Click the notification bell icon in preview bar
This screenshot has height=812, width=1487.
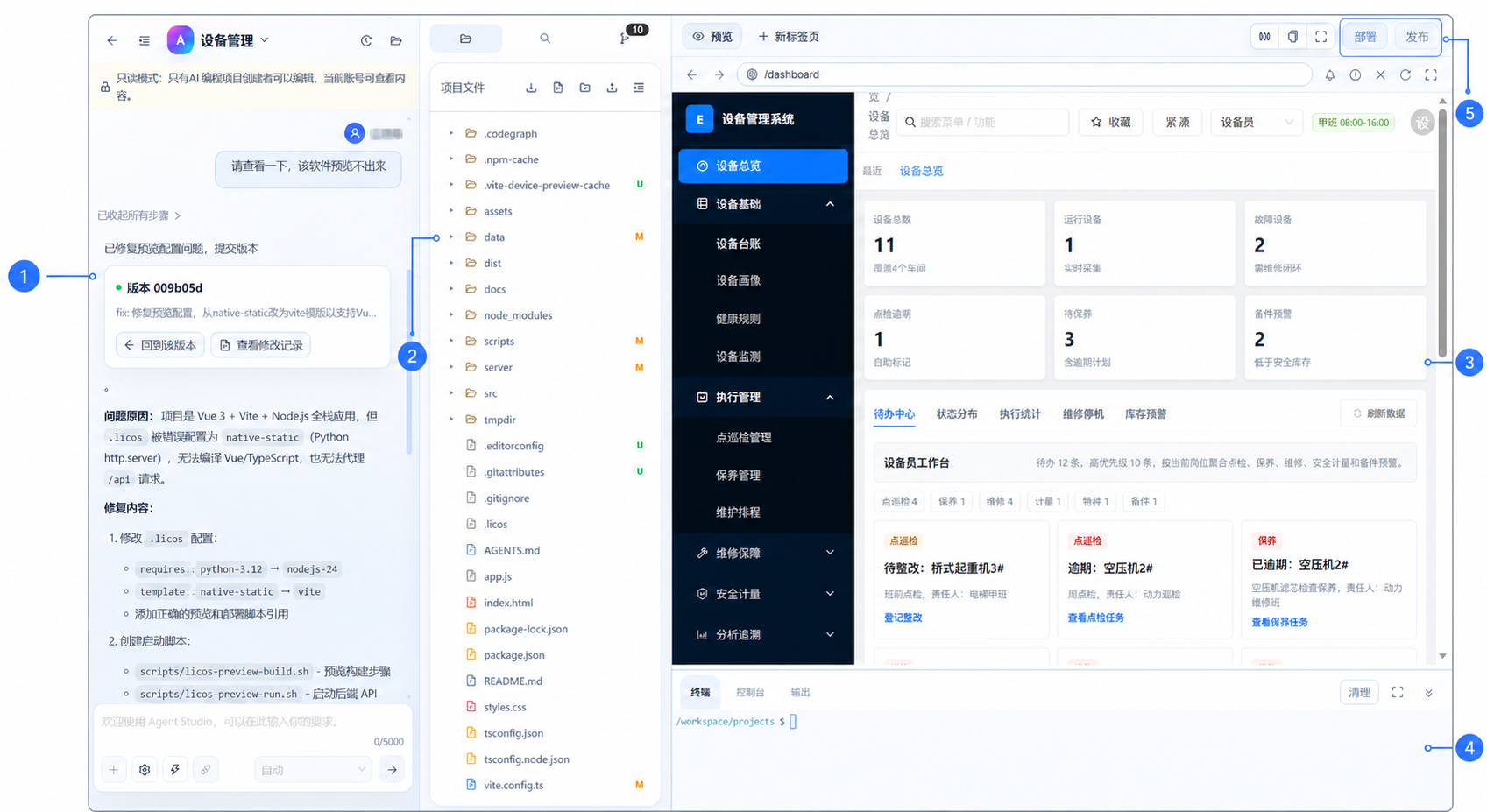(1330, 75)
